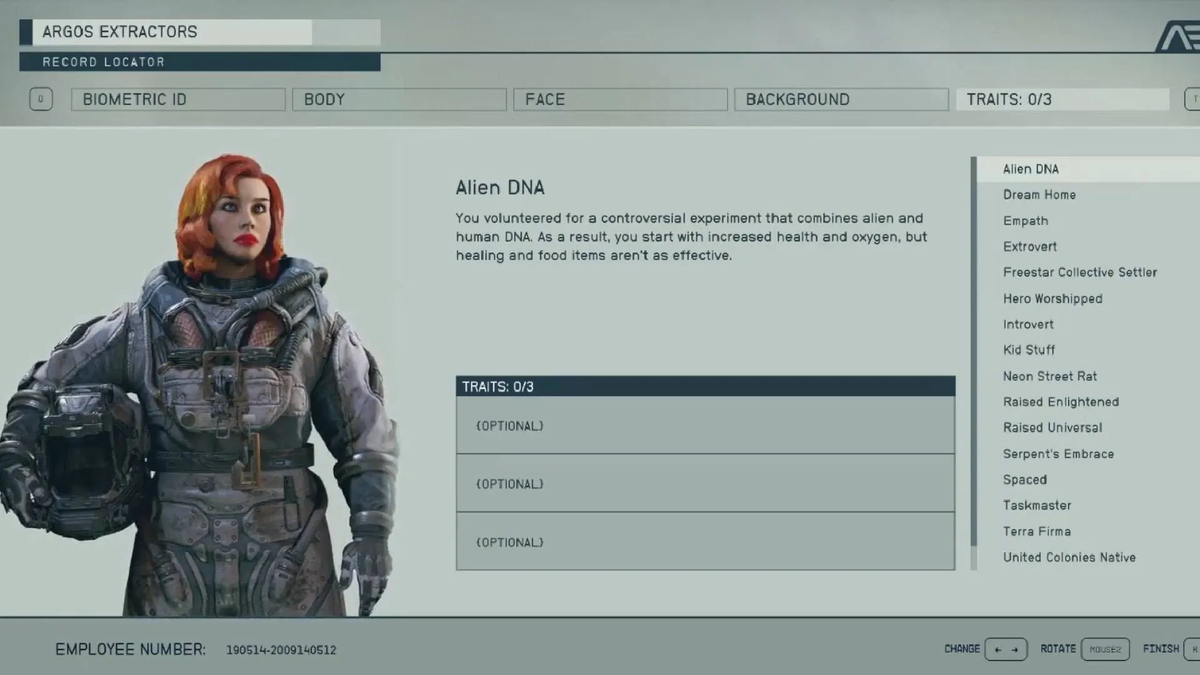Switch to the Face tab

click(620, 99)
